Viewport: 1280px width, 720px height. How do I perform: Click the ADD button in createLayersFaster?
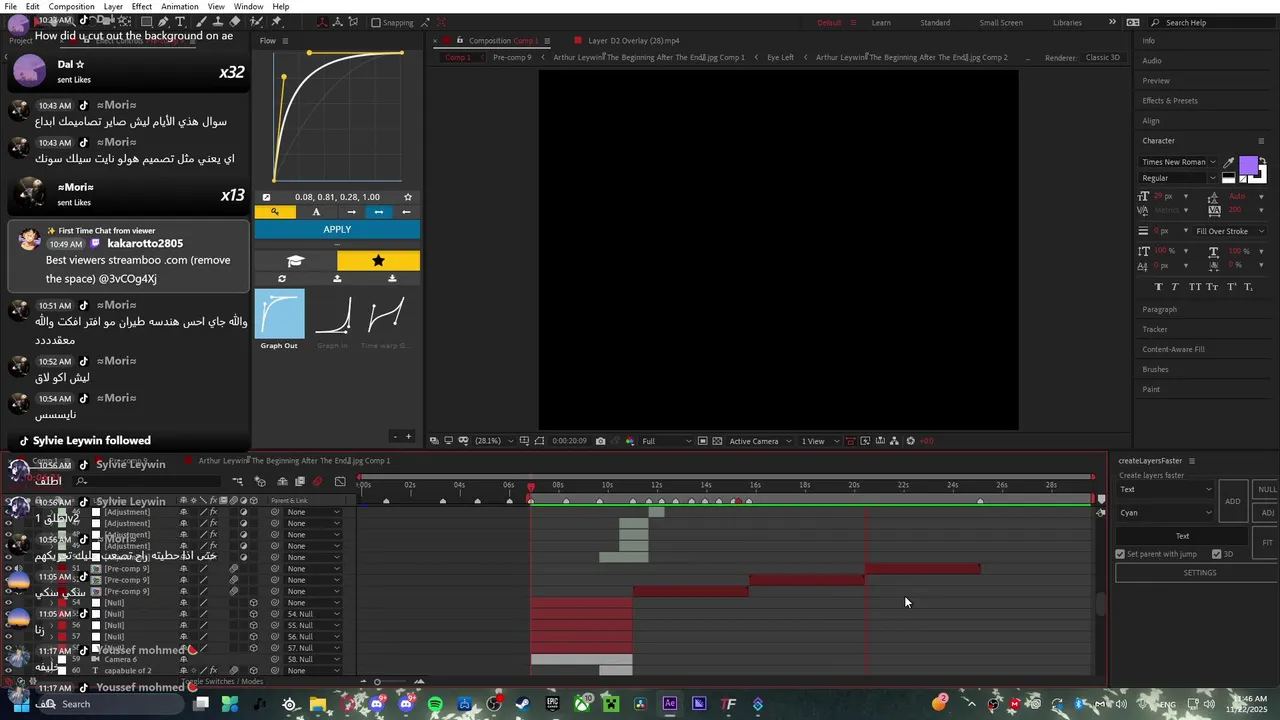(x=1233, y=501)
